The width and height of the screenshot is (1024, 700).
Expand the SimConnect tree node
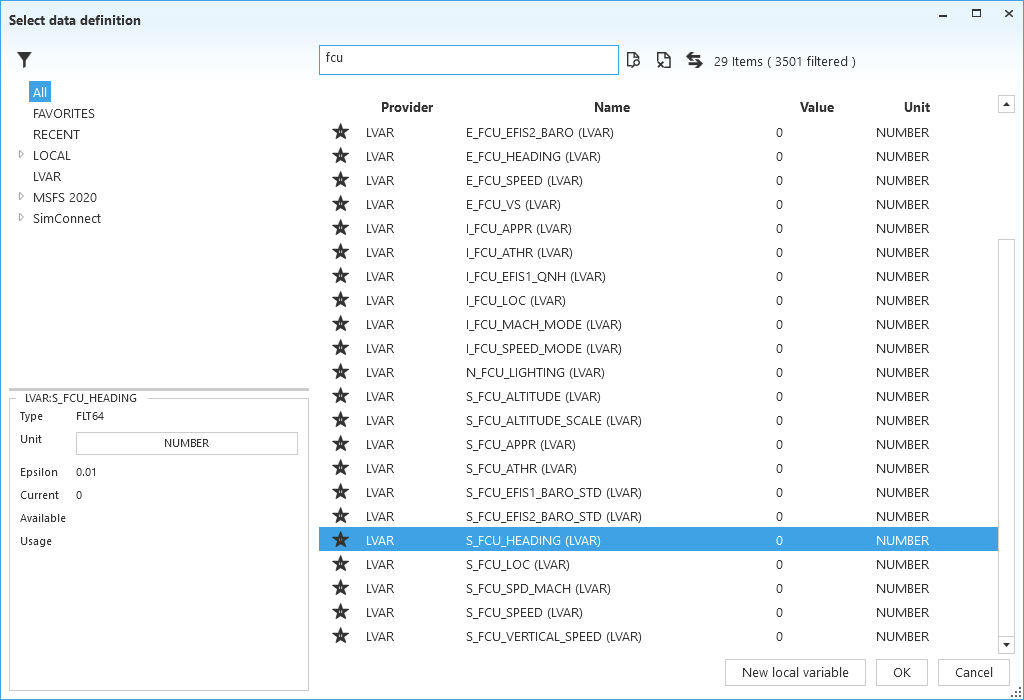point(21,218)
